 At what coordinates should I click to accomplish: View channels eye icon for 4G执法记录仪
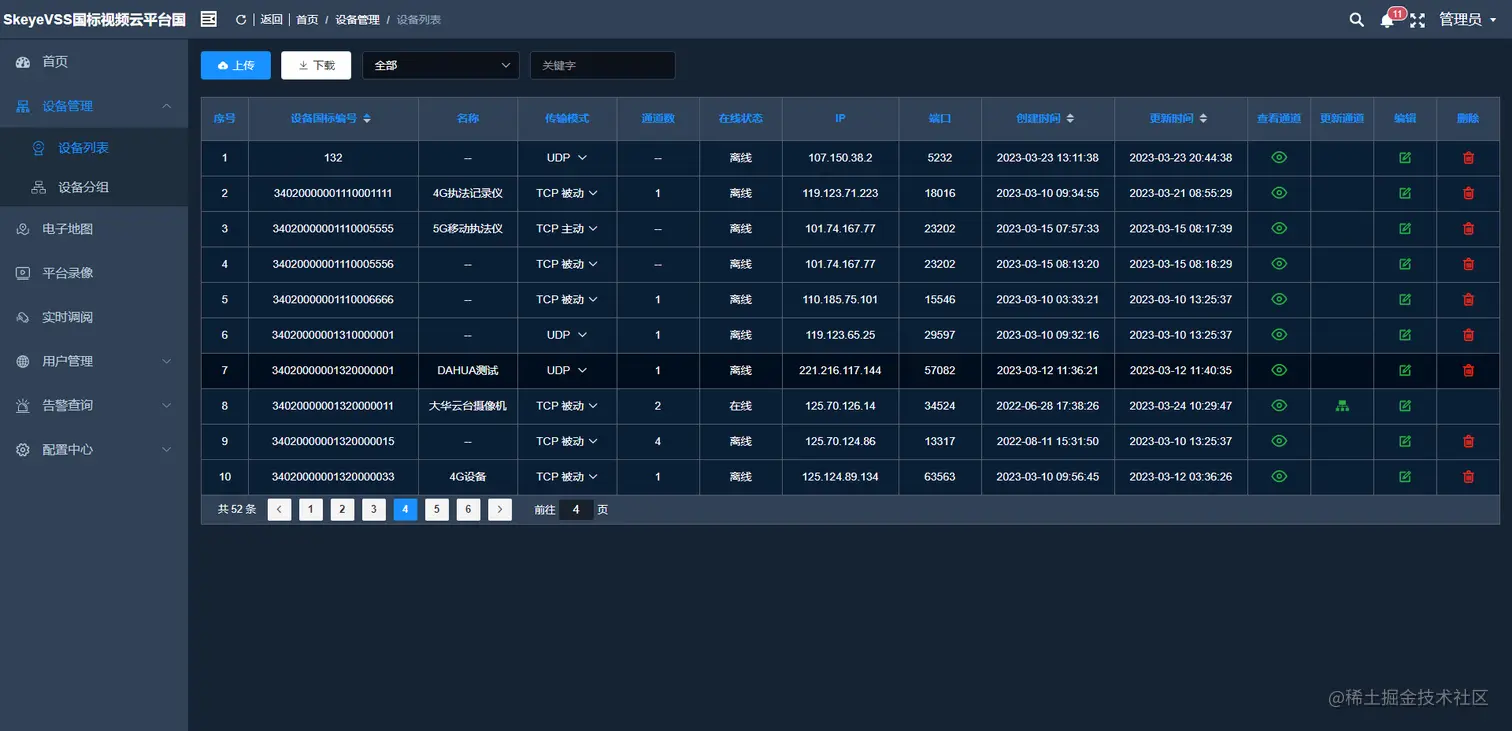coord(1279,193)
